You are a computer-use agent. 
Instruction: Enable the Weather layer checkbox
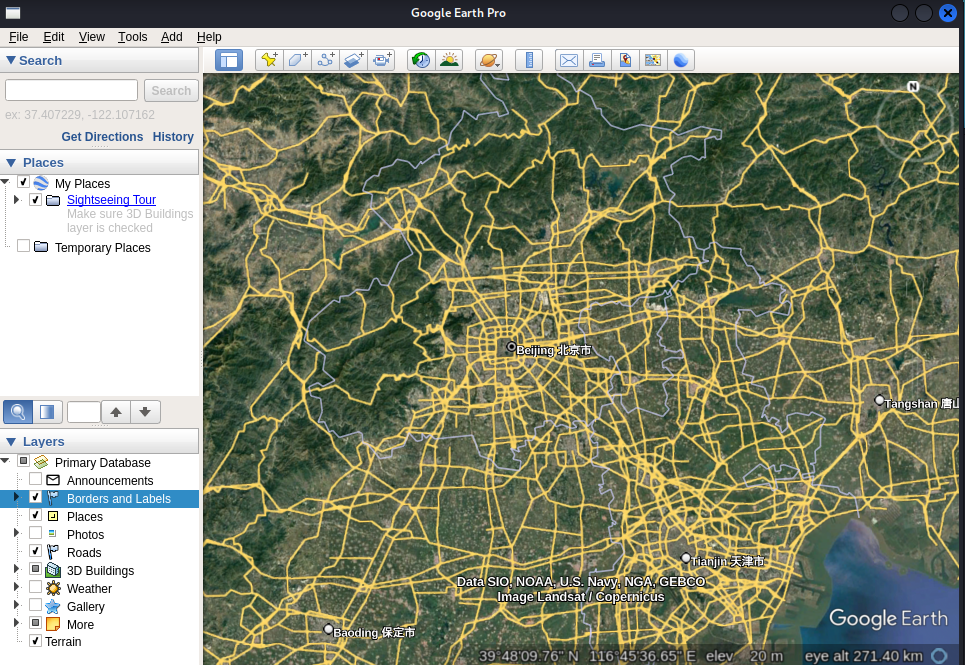point(36,587)
